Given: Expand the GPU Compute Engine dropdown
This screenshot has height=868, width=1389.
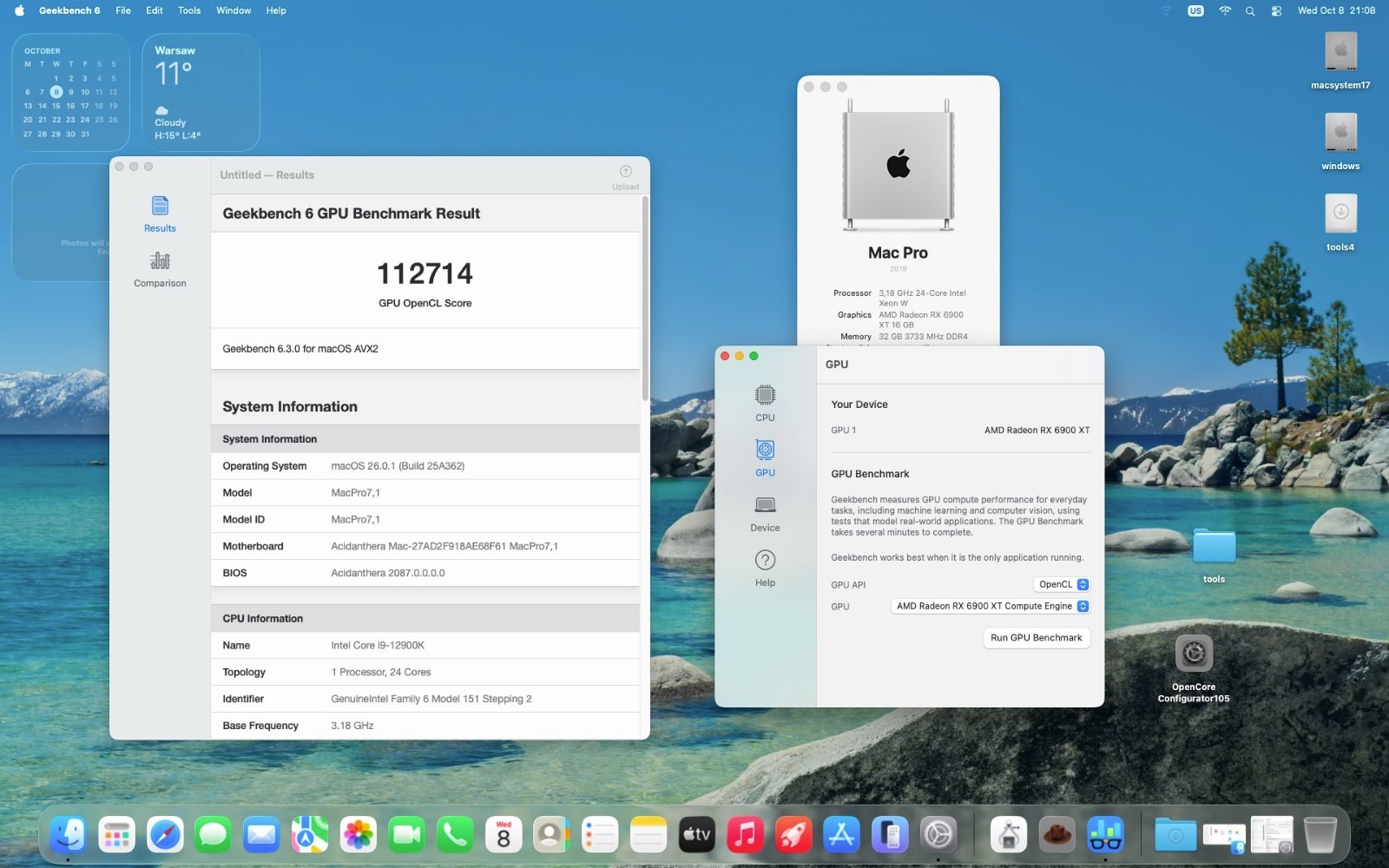Looking at the screenshot, I should (x=990, y=606).
